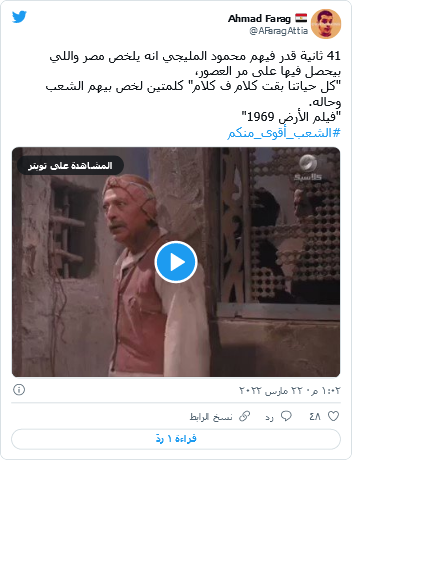Click the Ahmad Farag display name

[x=259, y=18]
